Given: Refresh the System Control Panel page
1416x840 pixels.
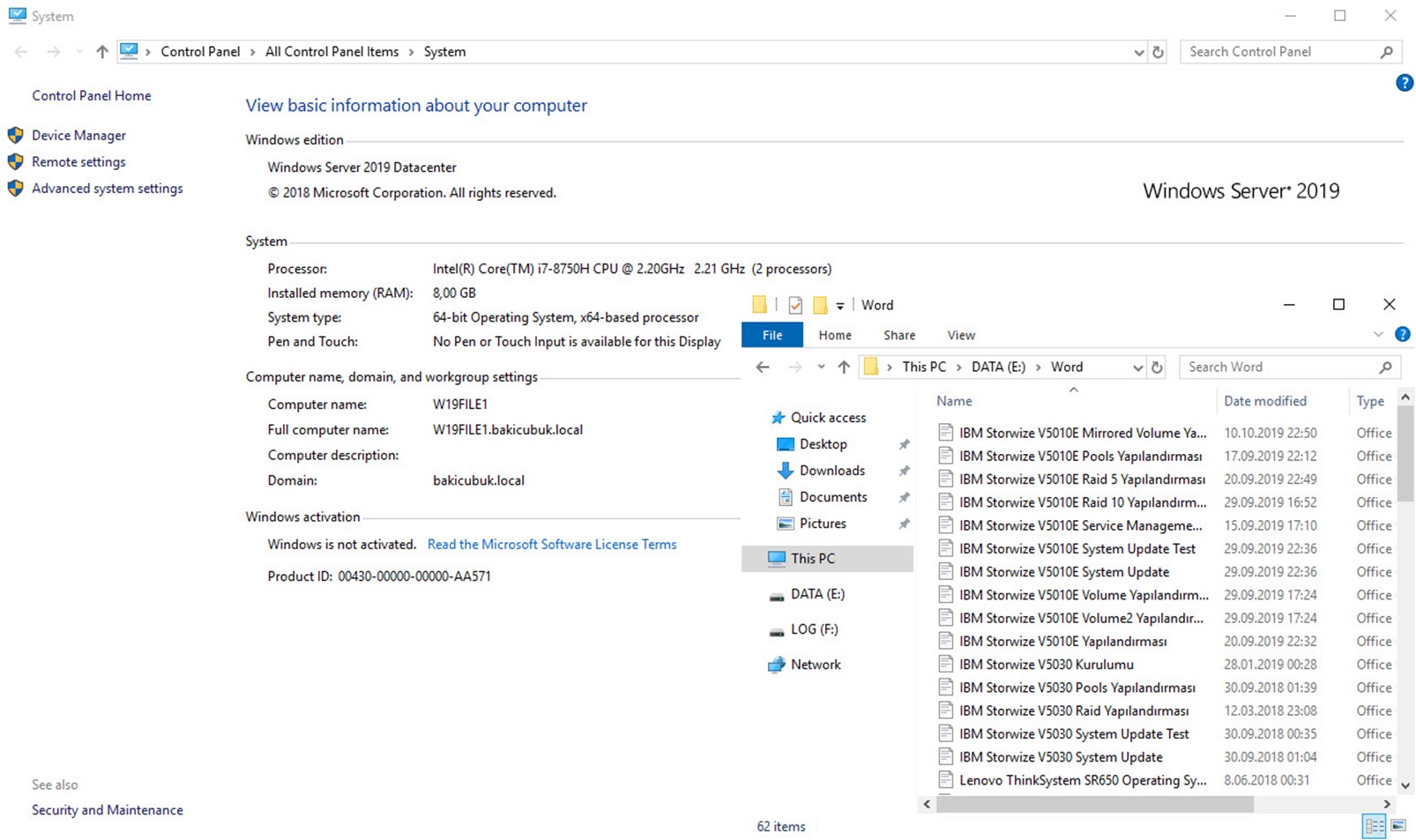Looking at the screenshot, I should 1158,52.
